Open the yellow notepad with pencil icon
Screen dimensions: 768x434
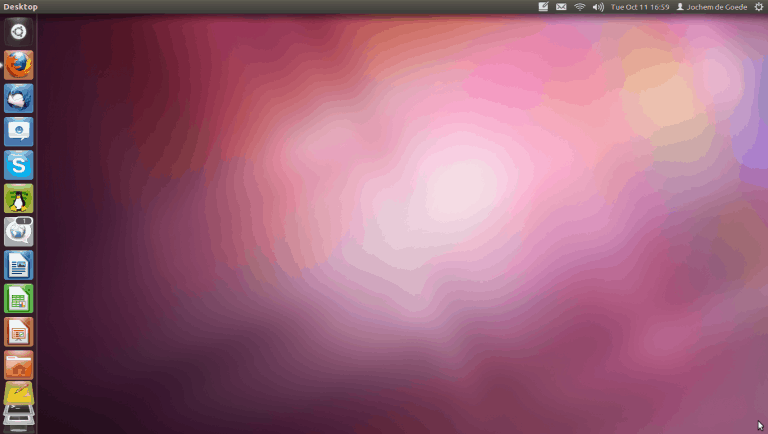point(19,393)
